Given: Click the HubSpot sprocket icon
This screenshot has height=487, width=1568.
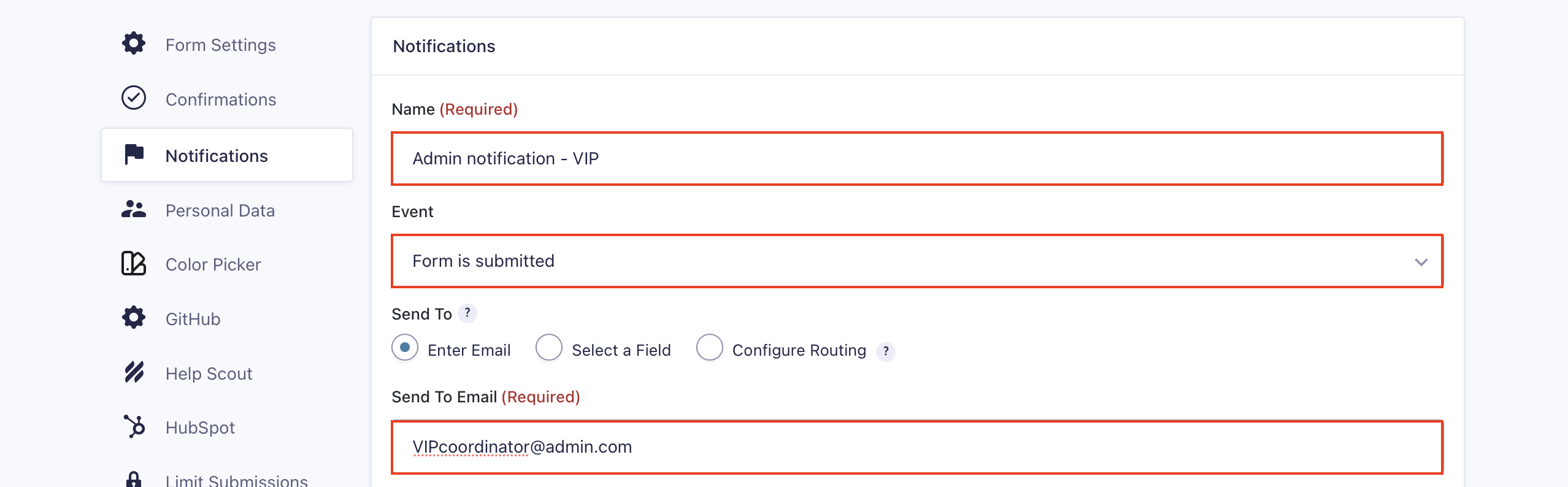Looking at the screenshot, I should (x=134, y=426).
